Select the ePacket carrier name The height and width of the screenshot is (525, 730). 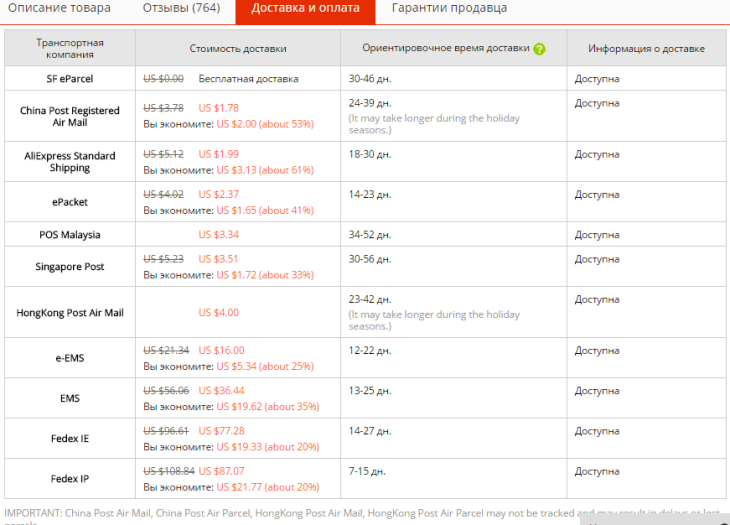pyautogui.click(x=70, y=202)
